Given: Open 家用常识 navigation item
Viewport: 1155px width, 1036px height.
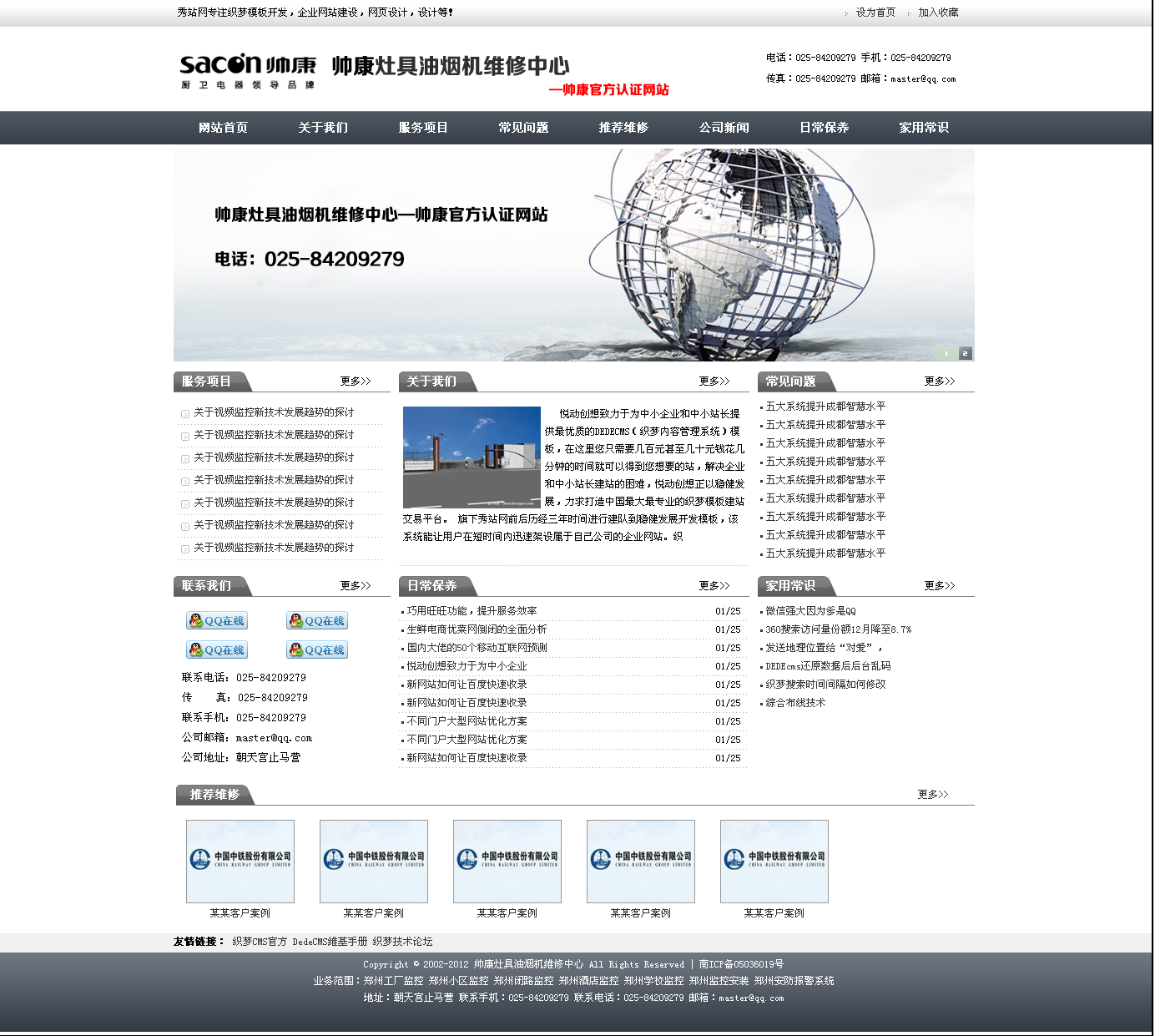Looking at the screenshot, I should coord(925,128).
